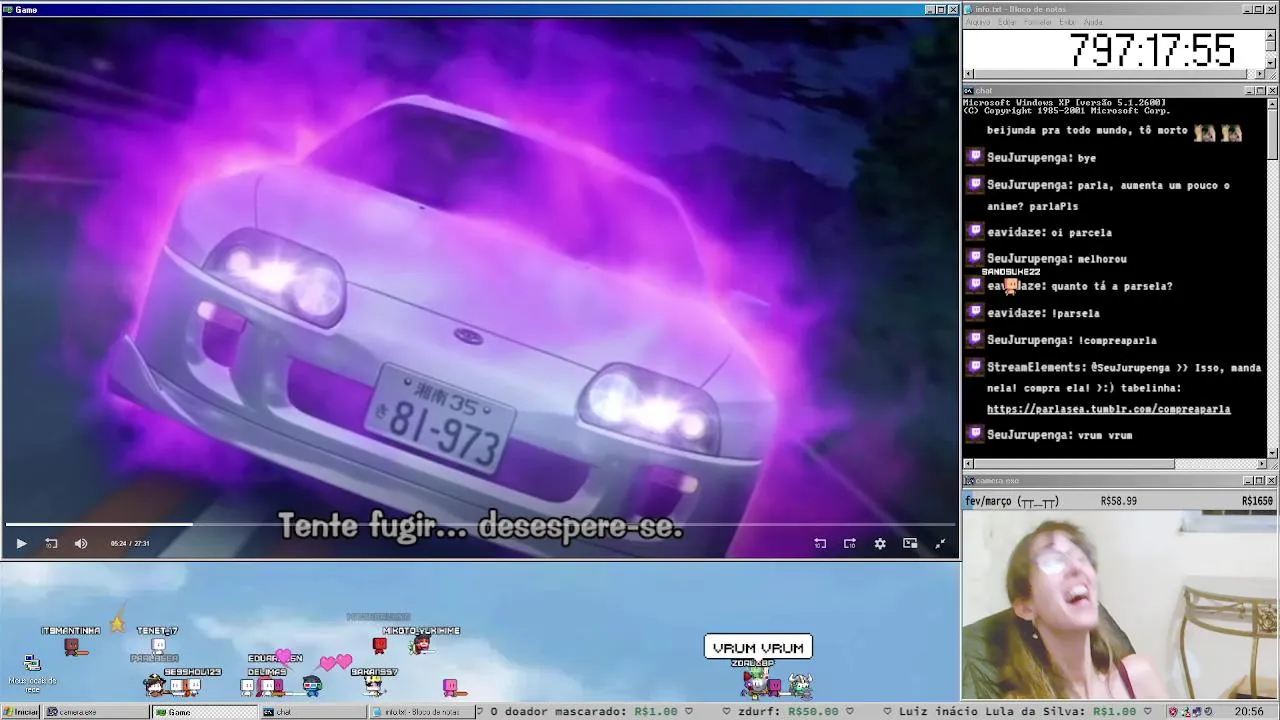
Task: Open Arquivo menu in Bloco de notas
Action: point(978,22)
